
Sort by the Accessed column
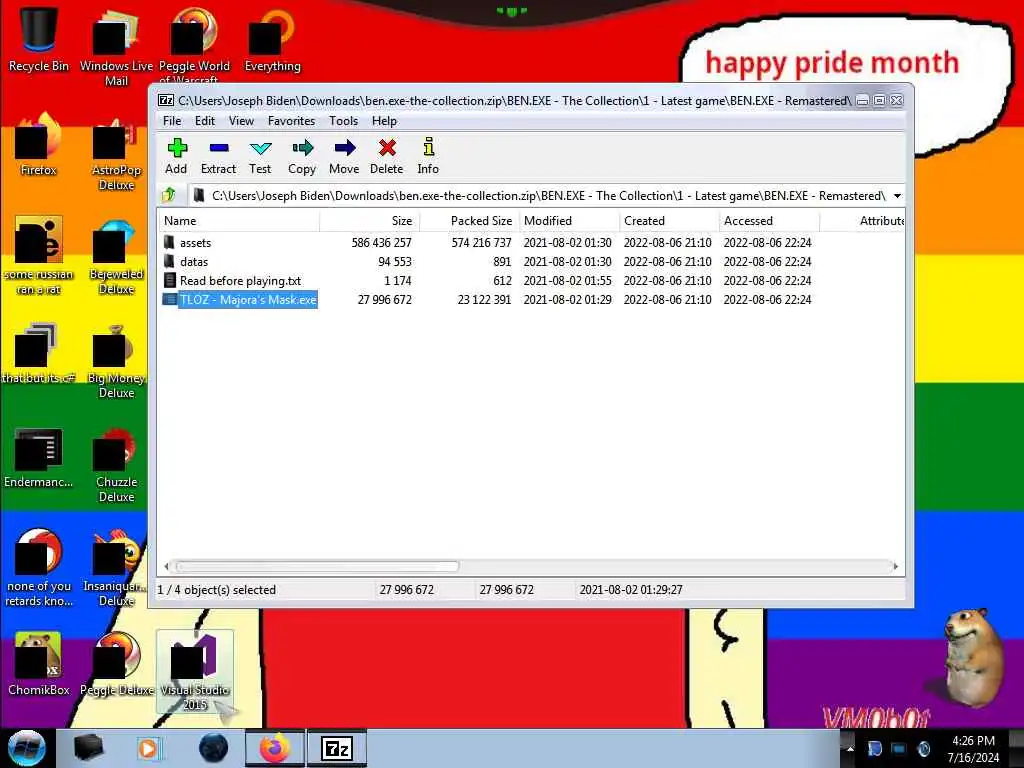point(769,221)
